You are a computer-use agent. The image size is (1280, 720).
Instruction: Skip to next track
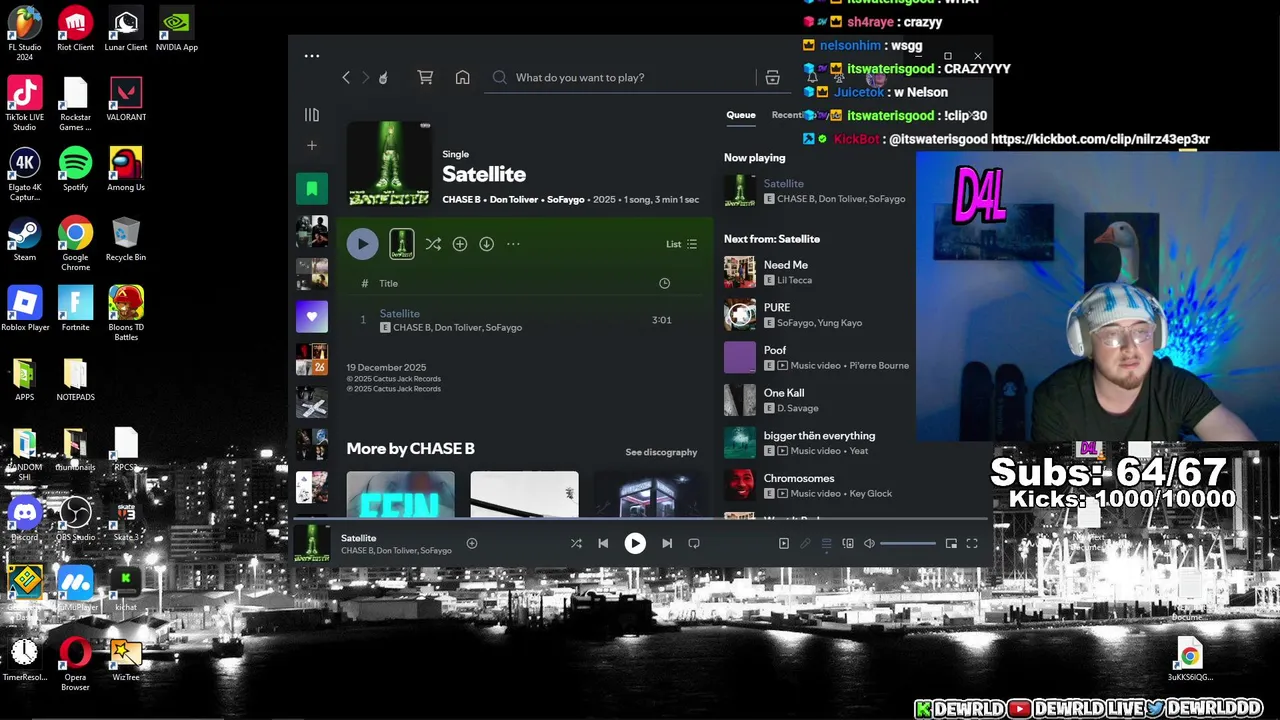tap(667, 544)
